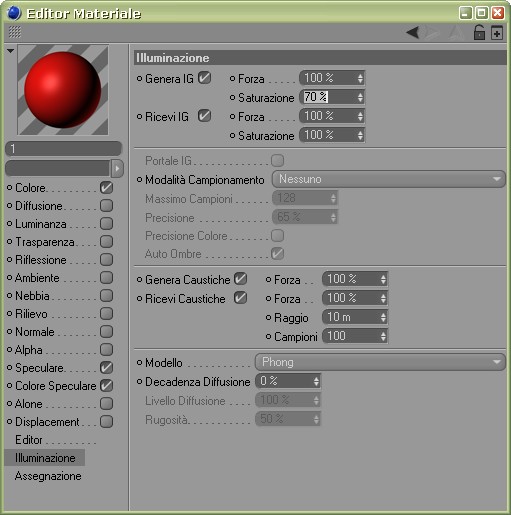Image resolution: width=511 pixels, height=515 pixels.
Task: Enable the Alpha channel checkbox
Action: [x=106, y=350]
